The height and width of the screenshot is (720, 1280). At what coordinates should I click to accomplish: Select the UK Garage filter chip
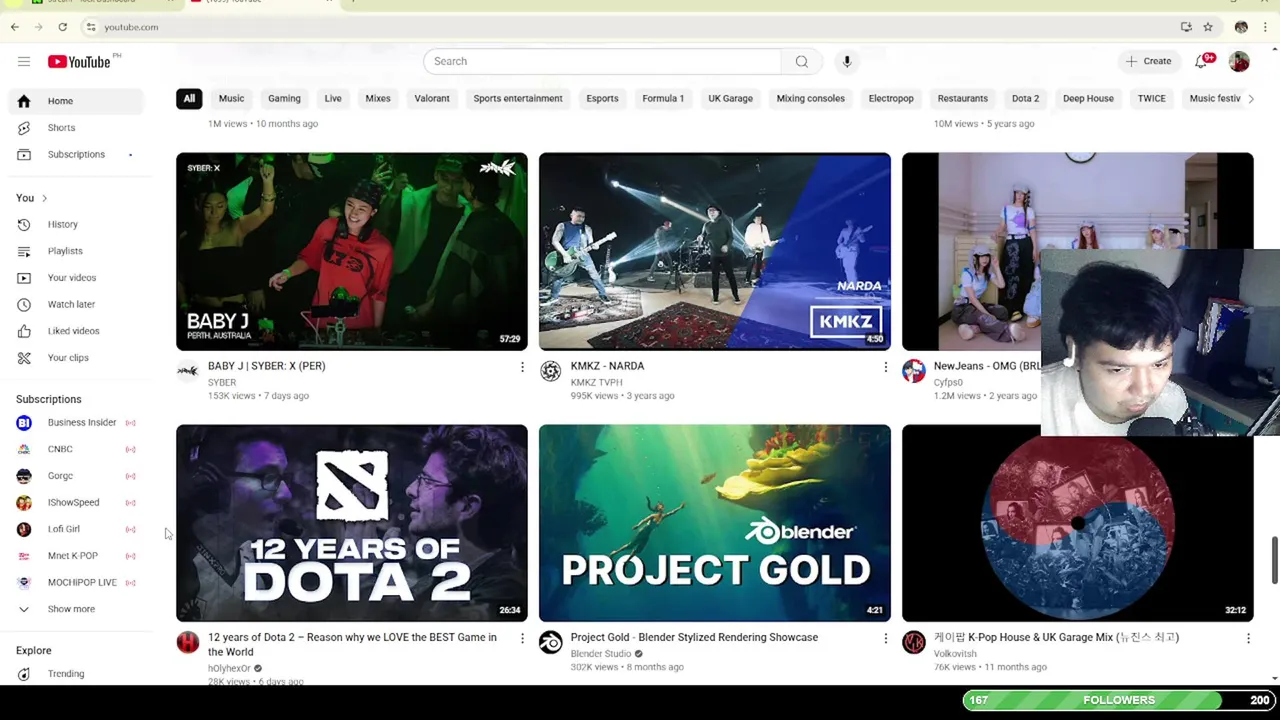pos(730,98)
